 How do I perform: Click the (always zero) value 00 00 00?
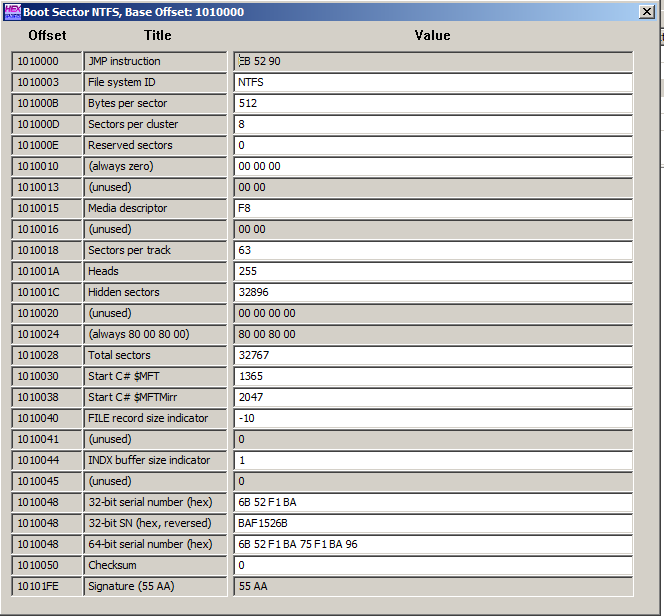(x=433, y=166)
